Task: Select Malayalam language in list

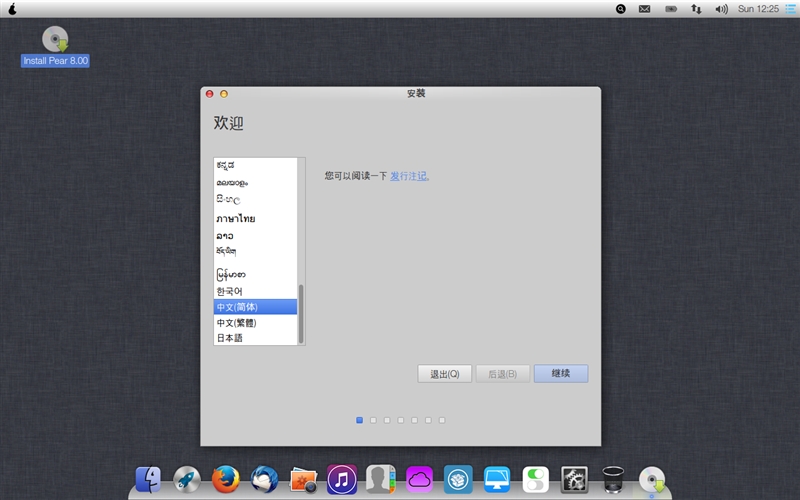Action: (x=255, y=183)
